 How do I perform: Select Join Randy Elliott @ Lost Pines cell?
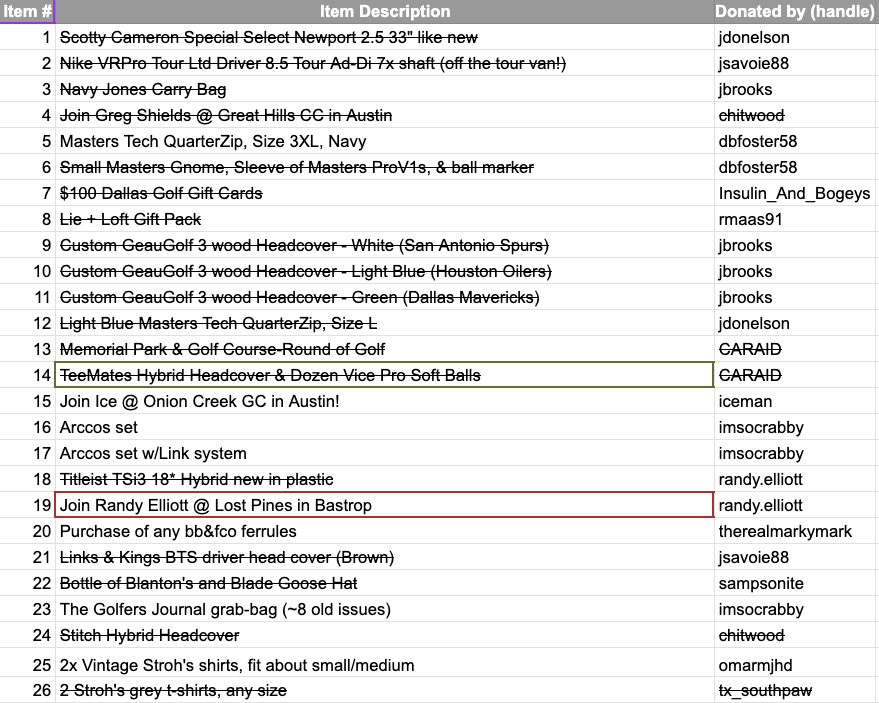point(385,505)
